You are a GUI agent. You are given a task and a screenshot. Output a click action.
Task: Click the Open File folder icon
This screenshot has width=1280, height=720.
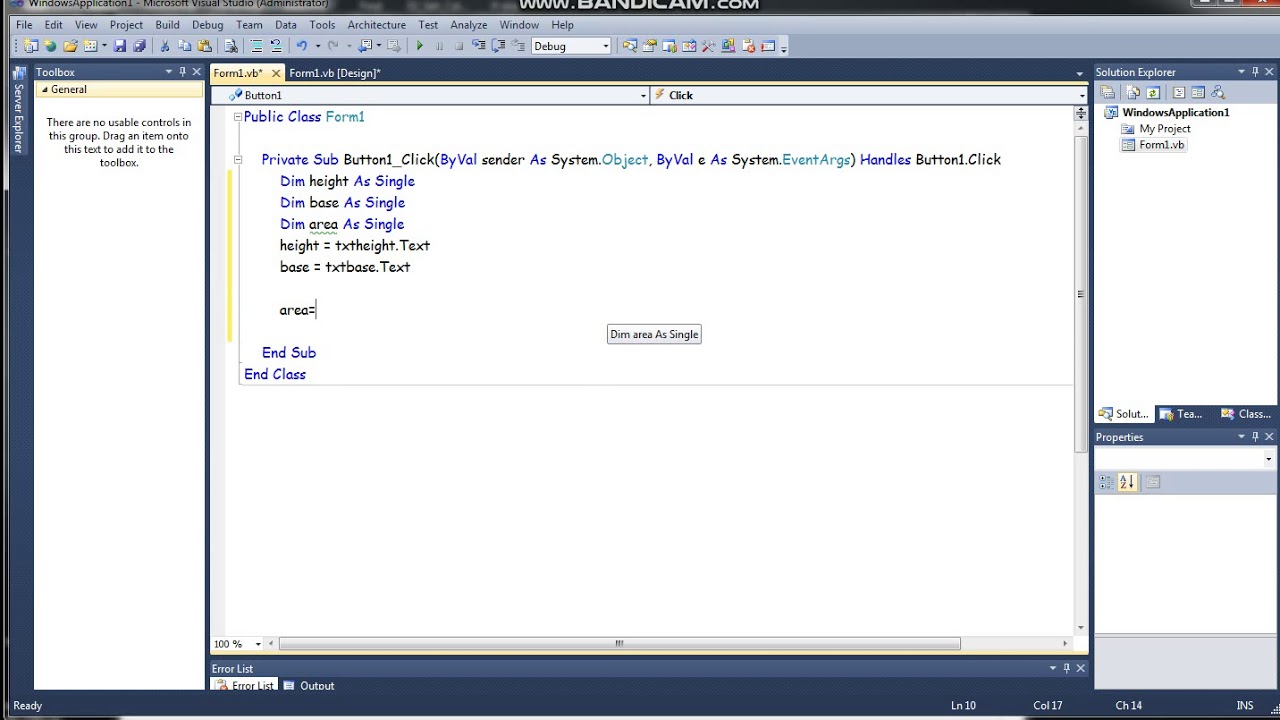pyautogui.click(x=70, y=46)
